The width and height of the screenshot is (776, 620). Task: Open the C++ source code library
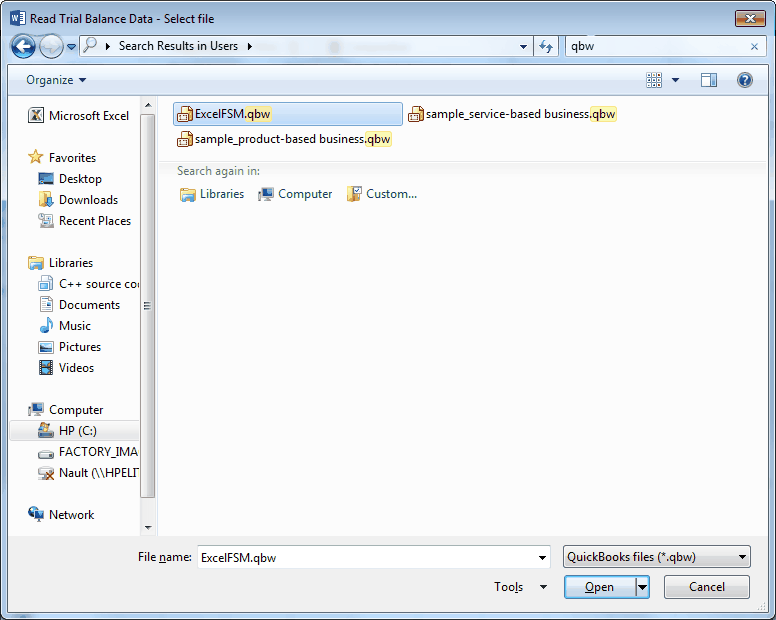[x=88, y=284]
